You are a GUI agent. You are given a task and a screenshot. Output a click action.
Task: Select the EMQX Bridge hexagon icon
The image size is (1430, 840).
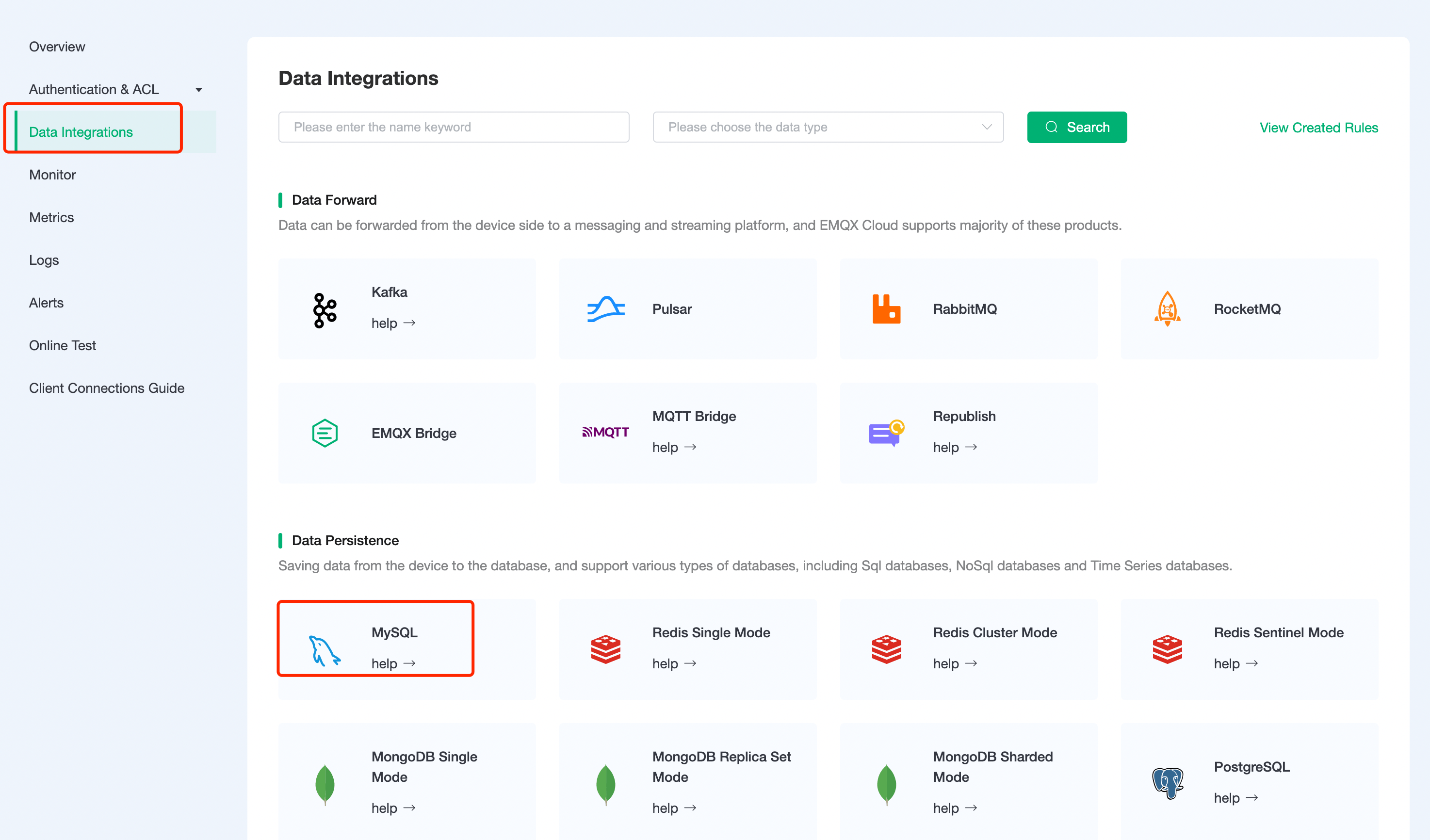324,433
